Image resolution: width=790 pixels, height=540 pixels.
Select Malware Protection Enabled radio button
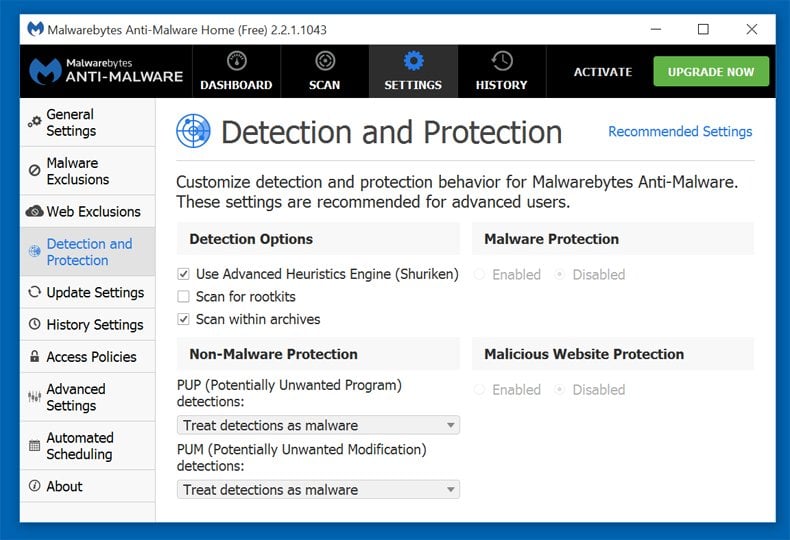pyautogui.click(x=479, y=275)
